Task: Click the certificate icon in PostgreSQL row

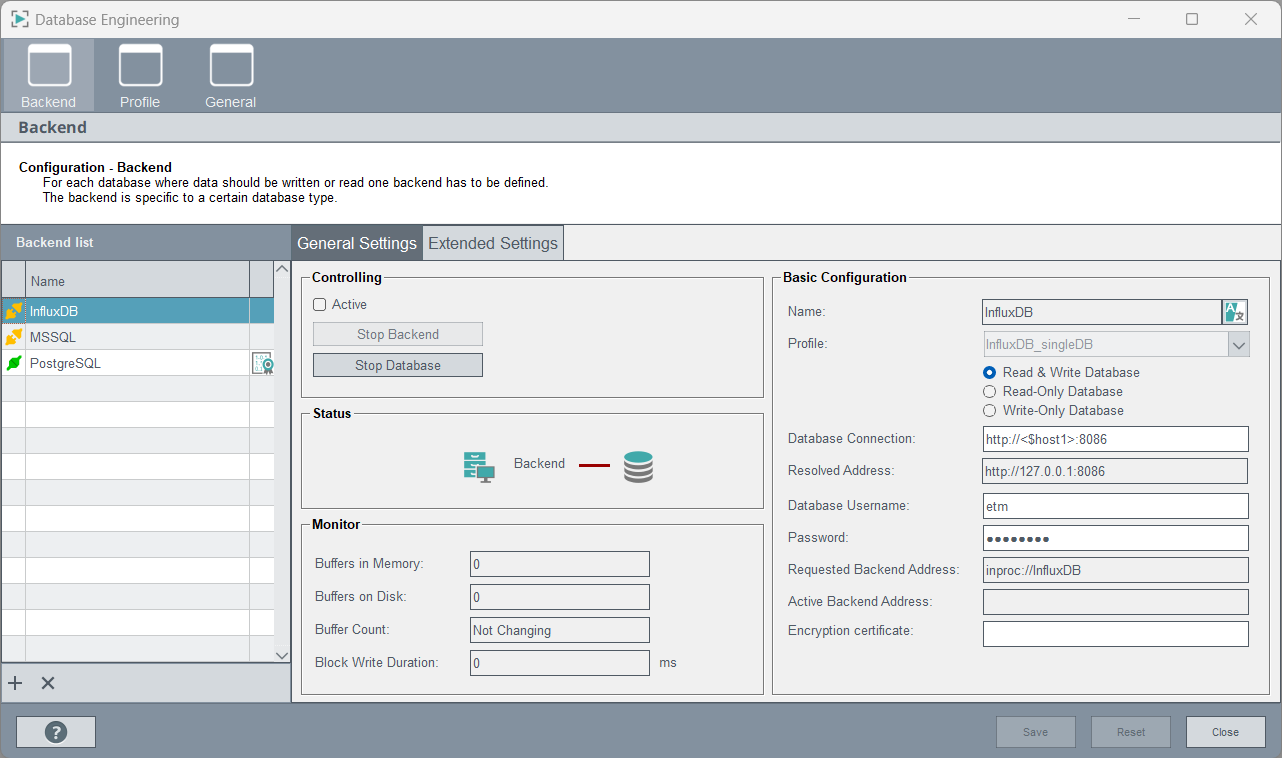Action: [262, 364]
